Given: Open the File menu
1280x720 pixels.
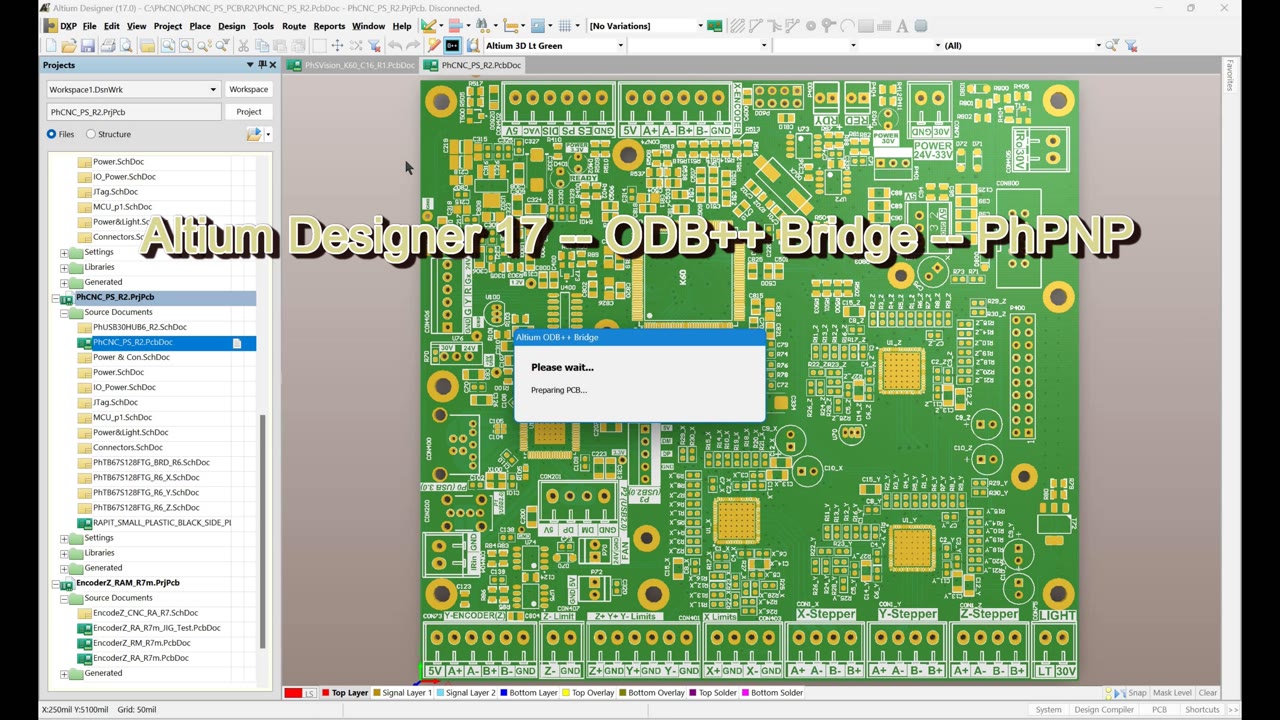Looking at the screenshot, I should (90, 26).
